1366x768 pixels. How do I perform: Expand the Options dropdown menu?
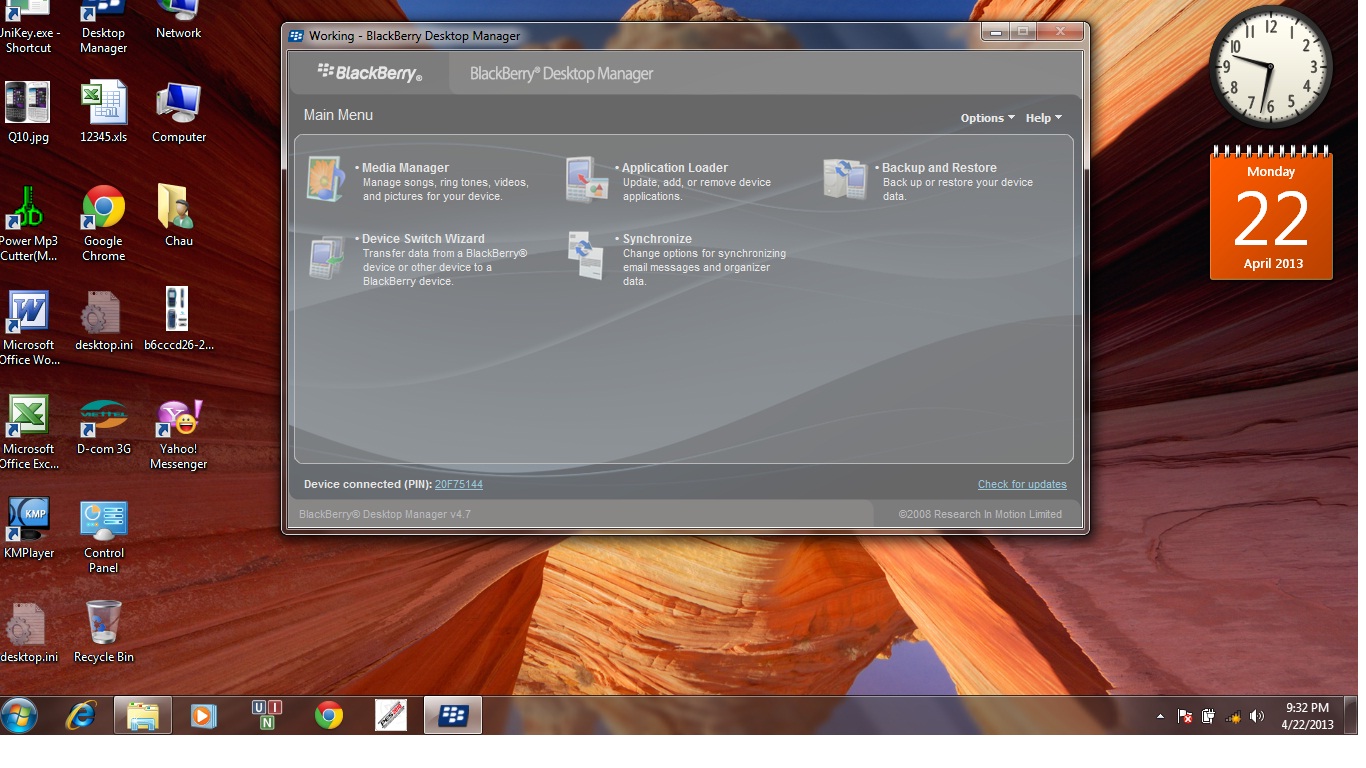[987, 118]
